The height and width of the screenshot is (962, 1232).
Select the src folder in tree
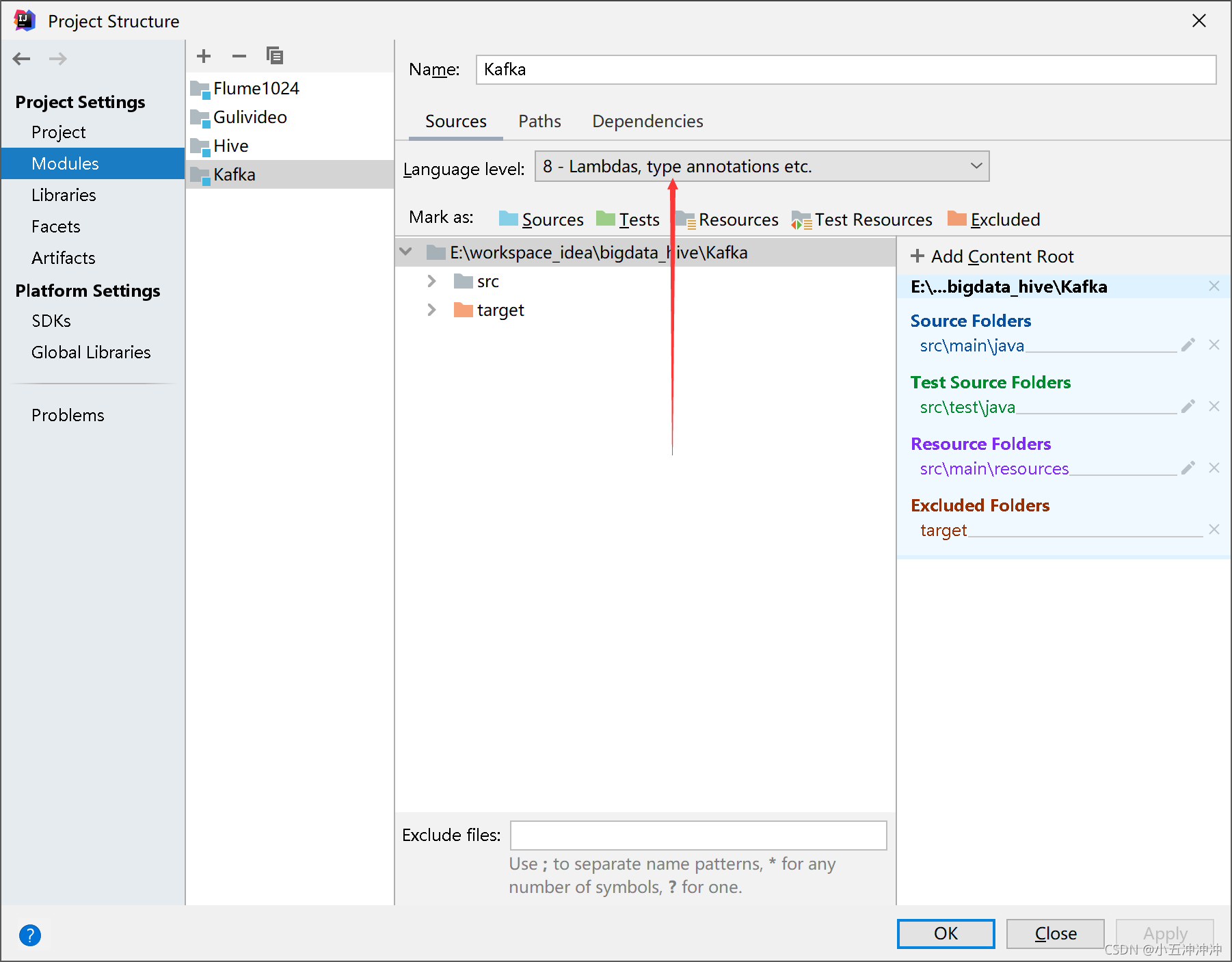pyautogui.click(x=476, y=281)
